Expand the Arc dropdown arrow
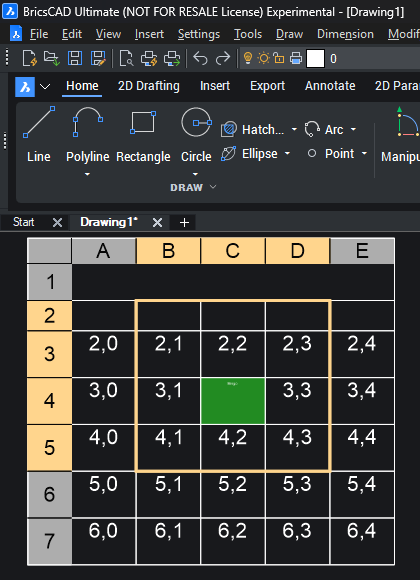 [353, 129]
